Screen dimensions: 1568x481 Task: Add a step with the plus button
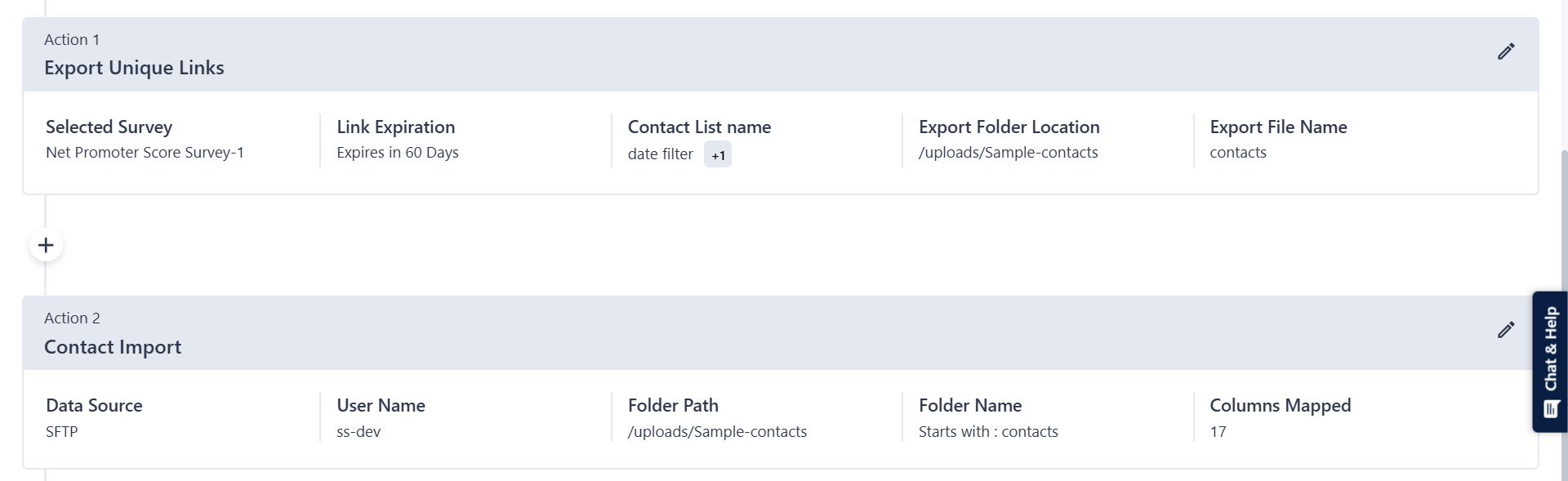[46, 245]
